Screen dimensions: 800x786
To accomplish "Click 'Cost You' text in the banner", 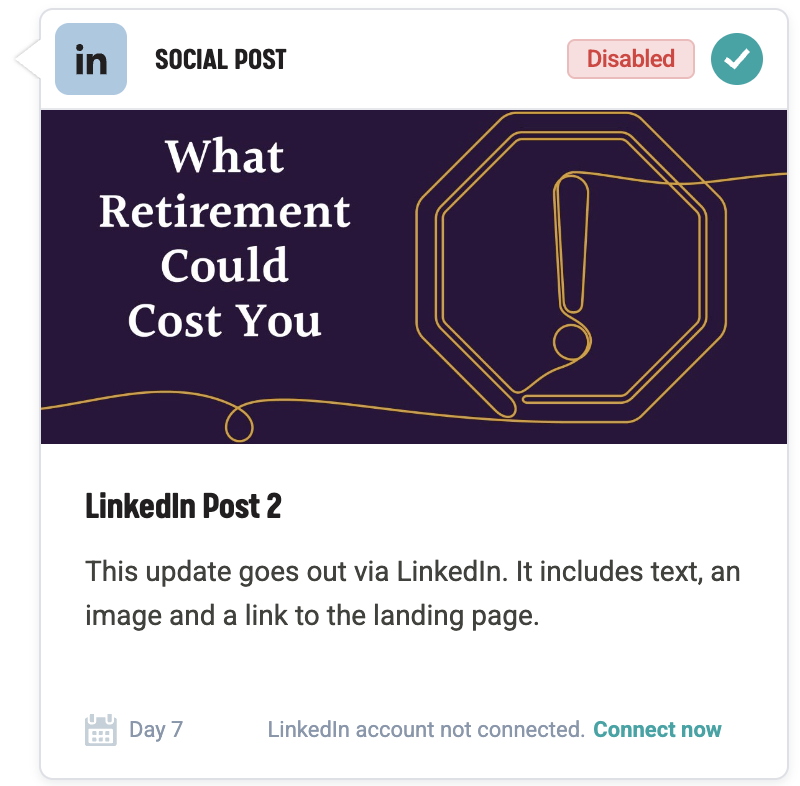I will pos(225,321).
